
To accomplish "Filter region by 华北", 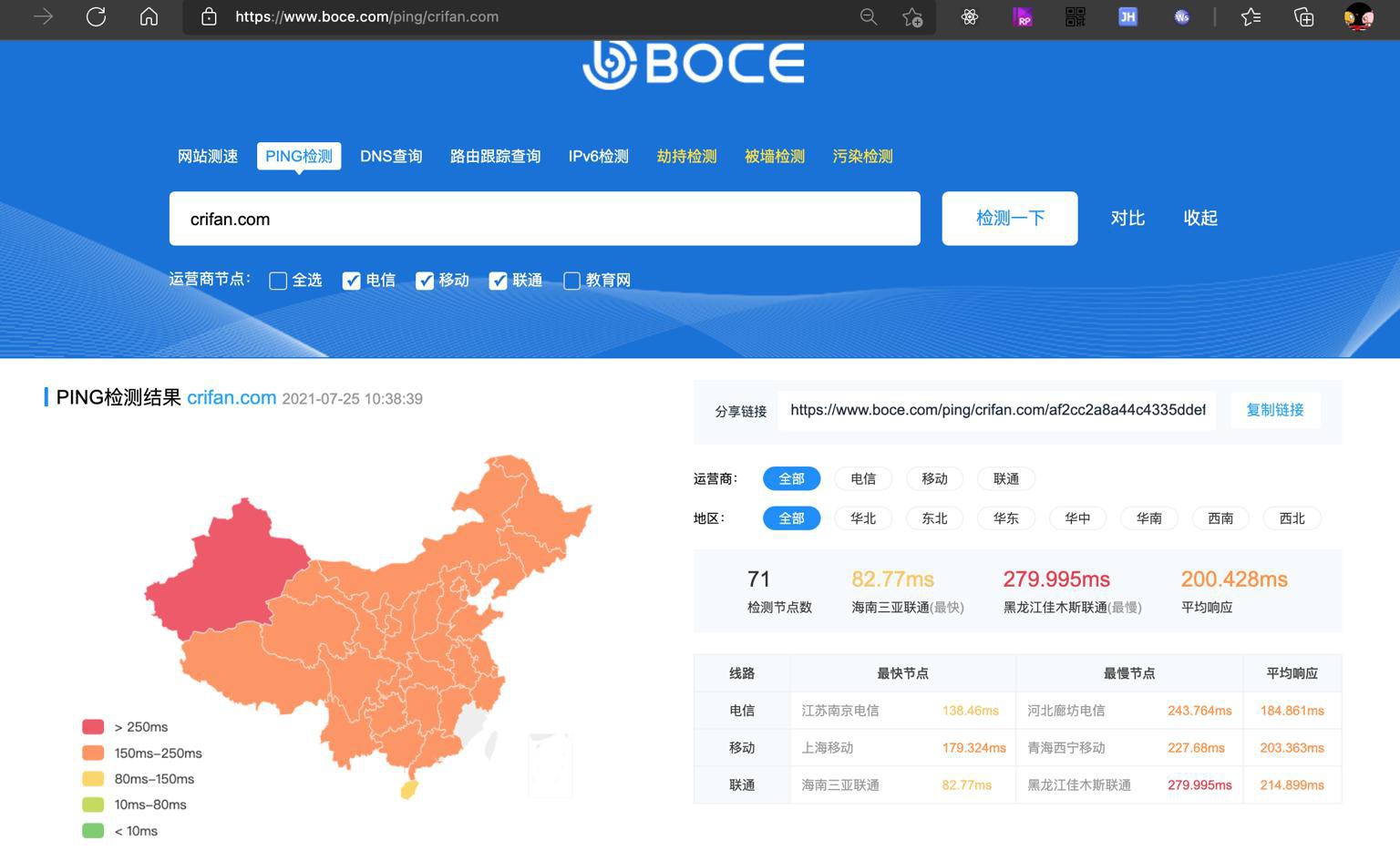I will click(863, 518).
